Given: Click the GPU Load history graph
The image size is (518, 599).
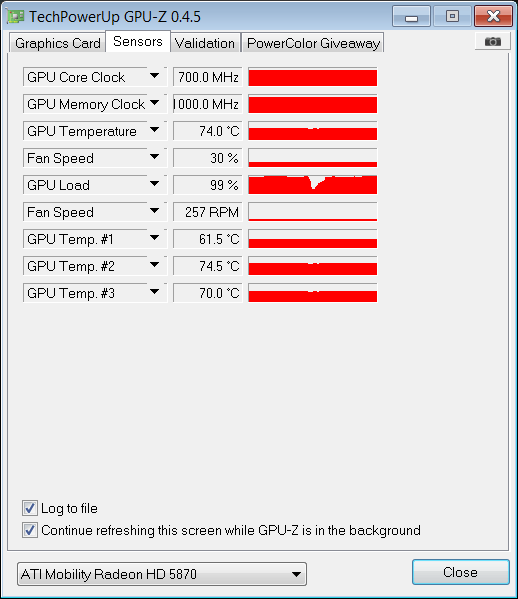Looking at the screenshot, I should coord(312,185).
